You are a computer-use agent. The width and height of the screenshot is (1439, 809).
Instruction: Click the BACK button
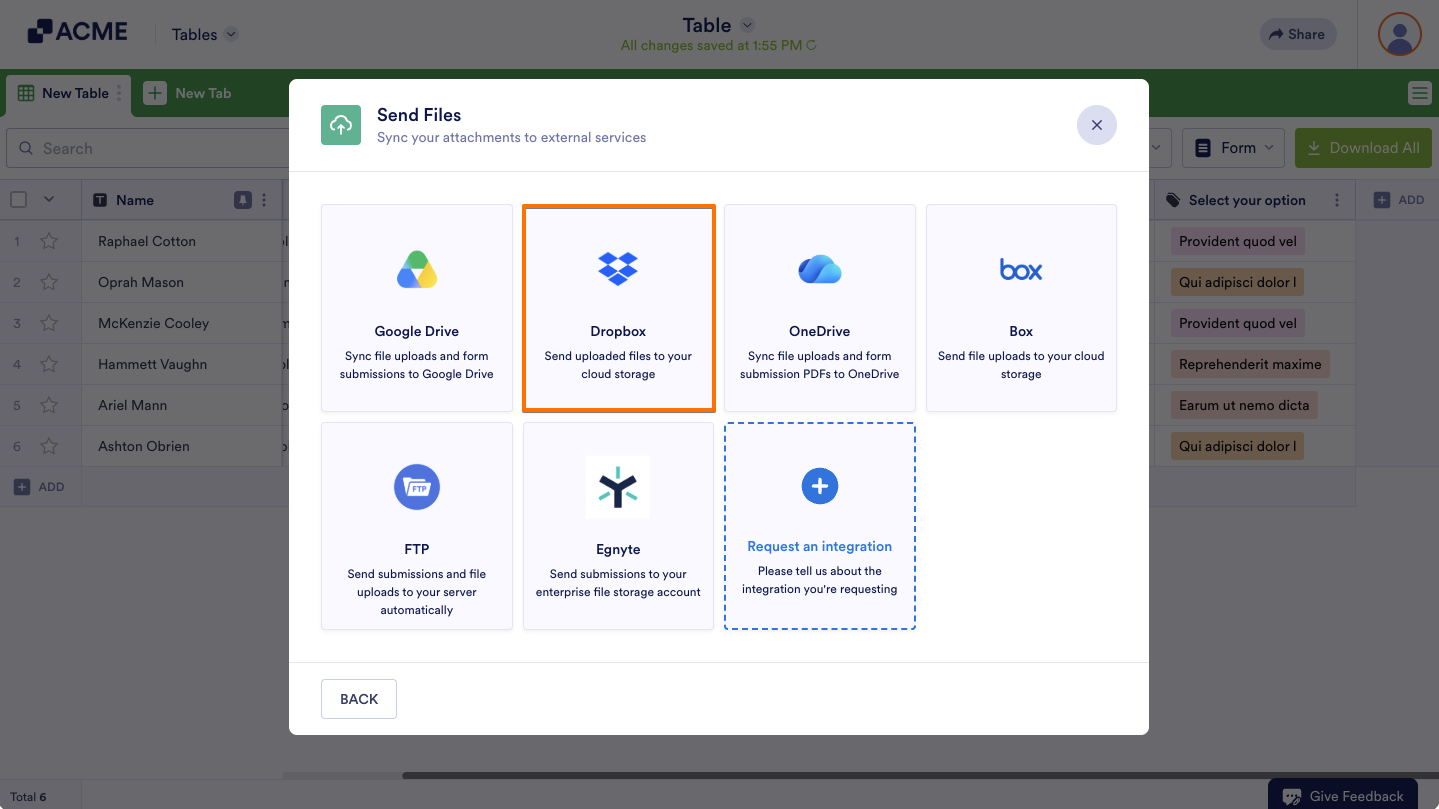[x=359, y=699]
